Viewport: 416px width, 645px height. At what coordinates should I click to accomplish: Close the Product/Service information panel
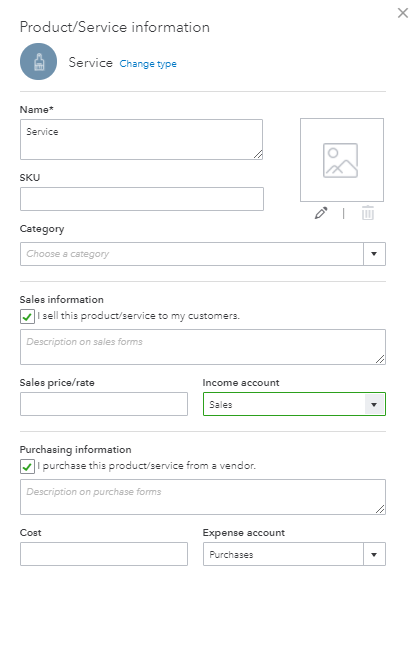pyautogui.click(x=403, y=13)
